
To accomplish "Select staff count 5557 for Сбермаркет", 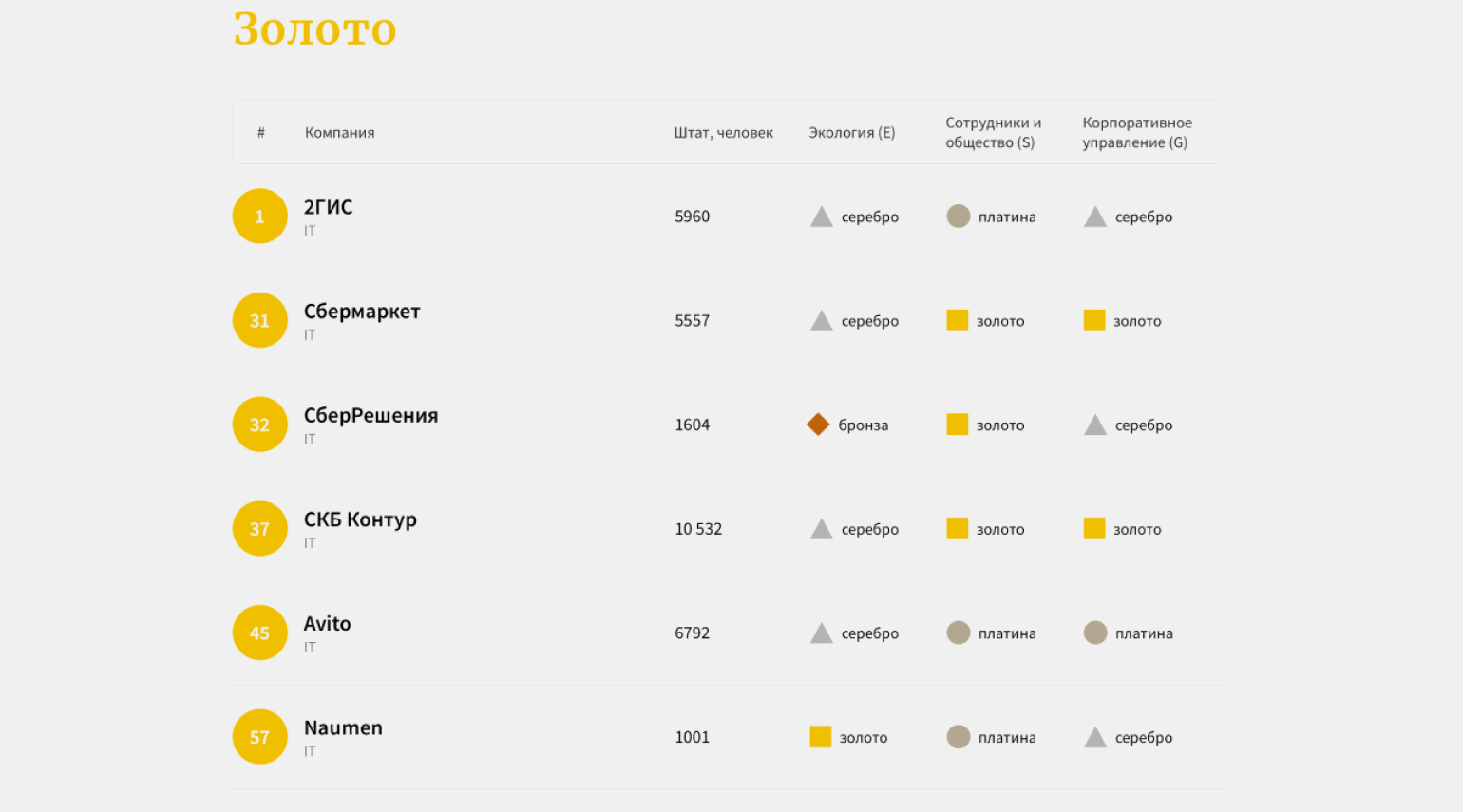I will [x=692, y=321].
